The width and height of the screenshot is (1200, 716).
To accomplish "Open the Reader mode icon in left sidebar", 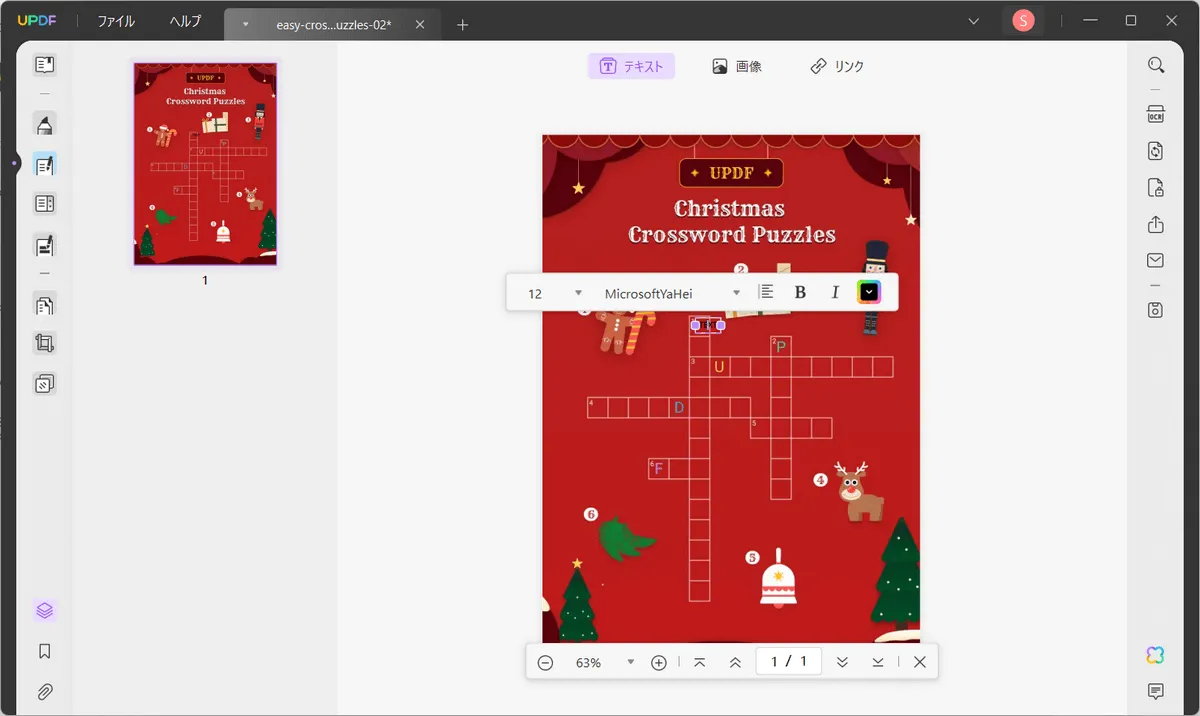I will 44,65.
